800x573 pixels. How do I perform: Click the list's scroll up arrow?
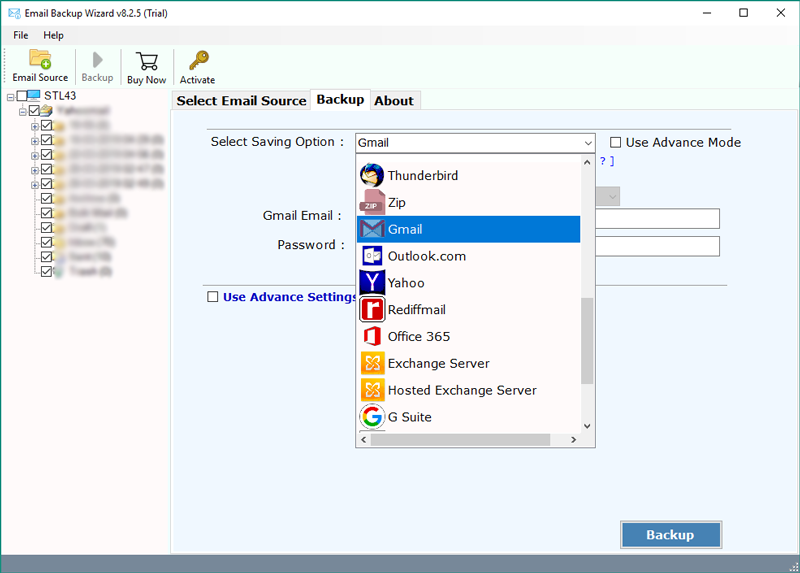tap(587, 162)
